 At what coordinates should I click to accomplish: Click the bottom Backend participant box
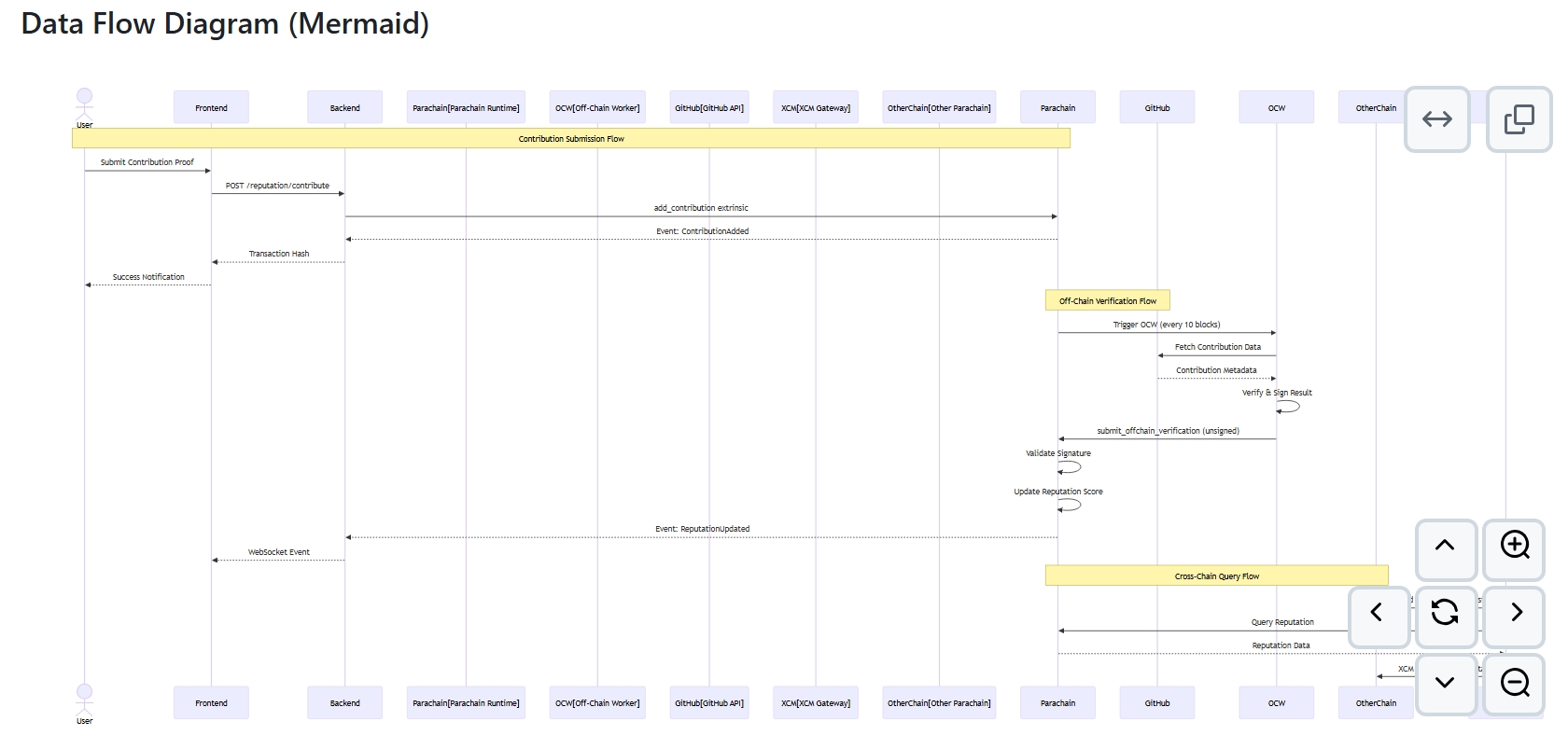(x=344, y=703)
